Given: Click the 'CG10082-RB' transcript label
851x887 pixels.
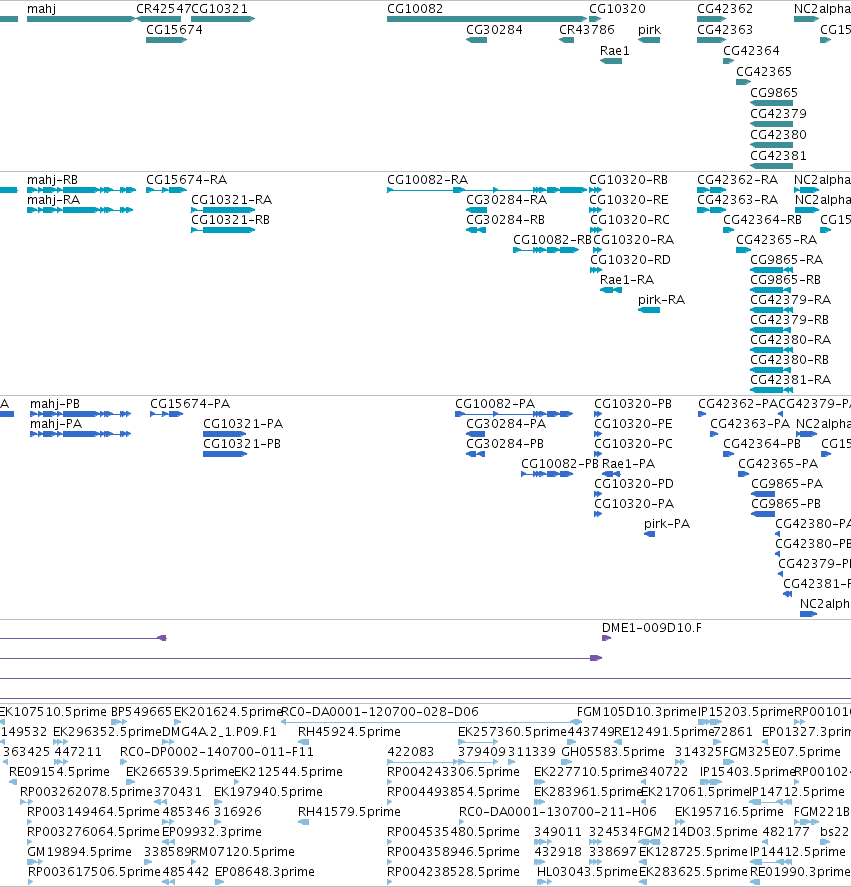Looking at the screenshot, I should click(x=552, y=239).
